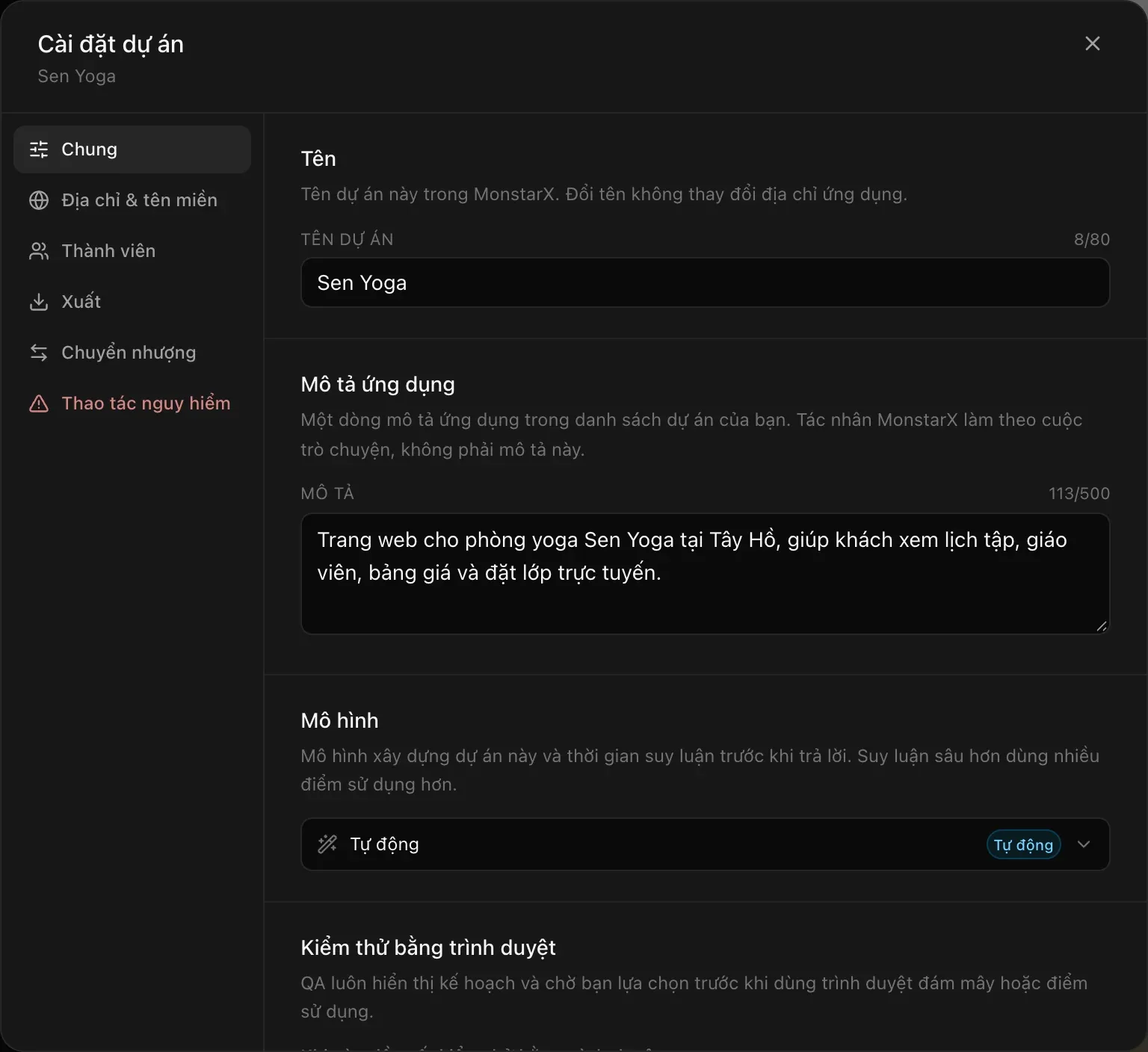Click the magic wand icon in model selector
Viewport: 1148px width, 1052px height.
pyautogui.click(x=327, y=844)
